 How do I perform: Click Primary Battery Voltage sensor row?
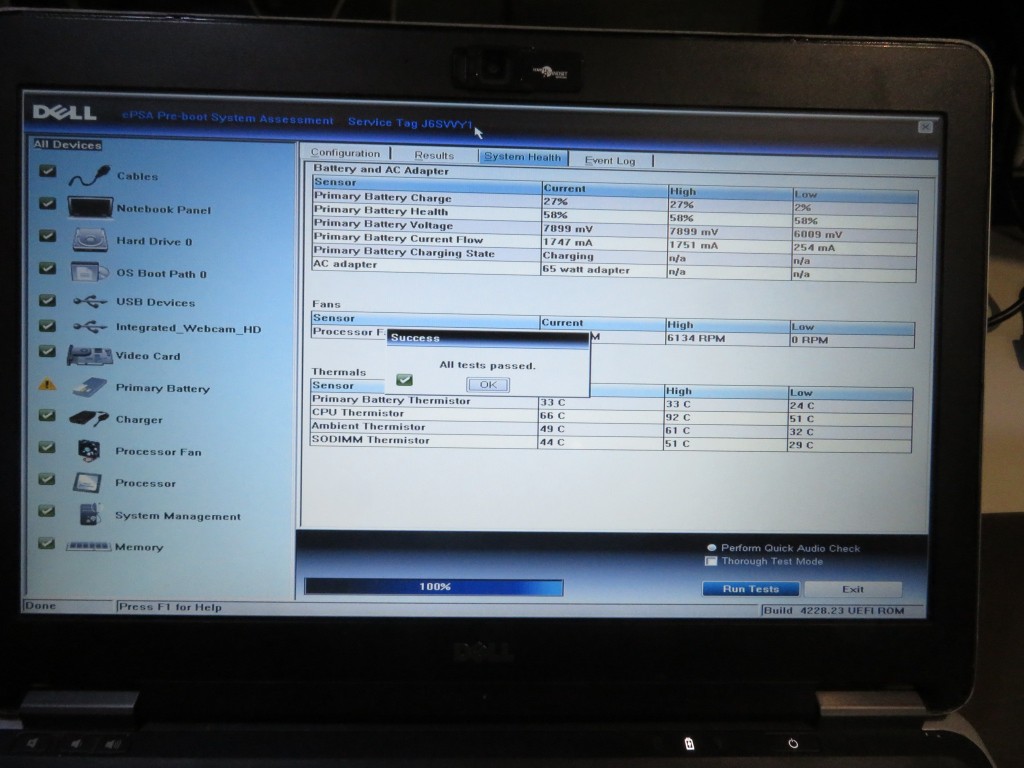click(x=615, y=228)
